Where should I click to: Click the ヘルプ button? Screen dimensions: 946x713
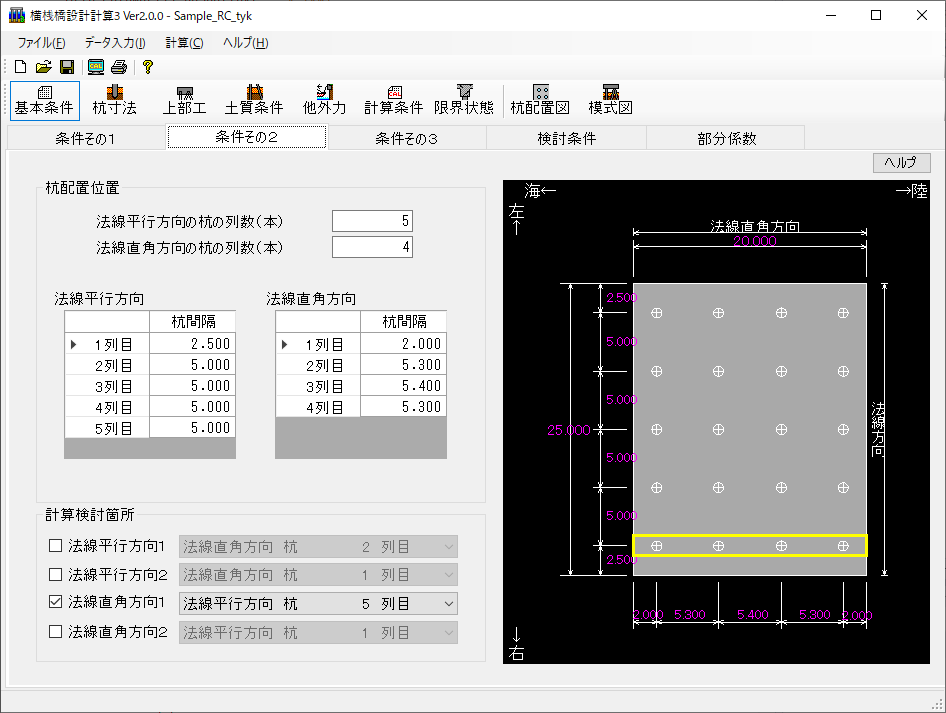coord(901,162)
